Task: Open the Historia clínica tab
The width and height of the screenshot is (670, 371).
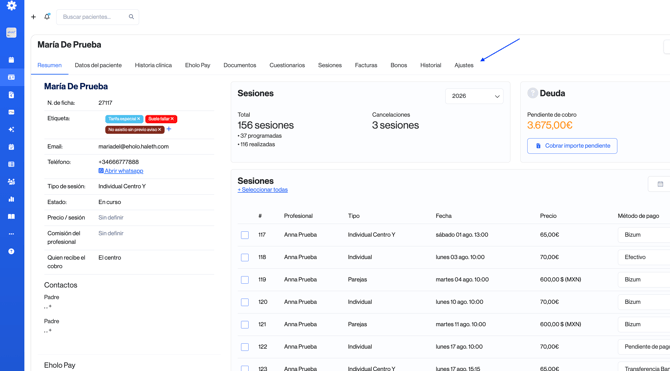Action: 153,65
